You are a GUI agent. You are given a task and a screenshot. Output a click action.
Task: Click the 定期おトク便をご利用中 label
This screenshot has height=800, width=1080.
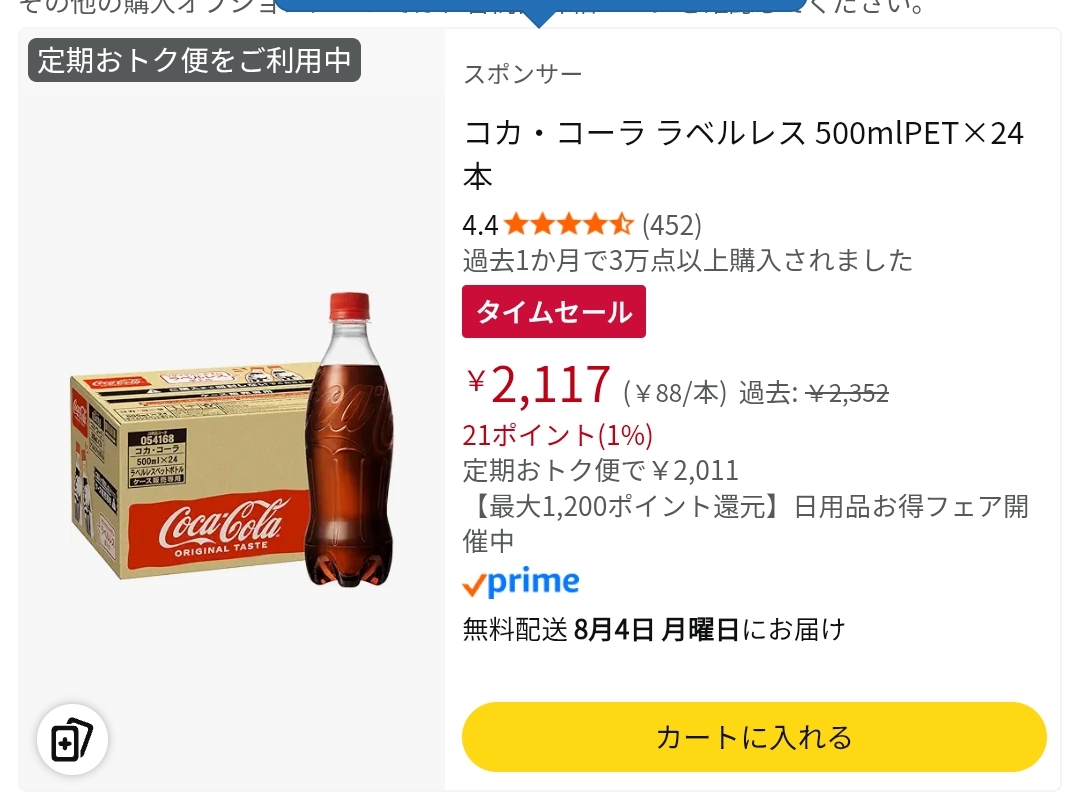click(x=194, y=60)
